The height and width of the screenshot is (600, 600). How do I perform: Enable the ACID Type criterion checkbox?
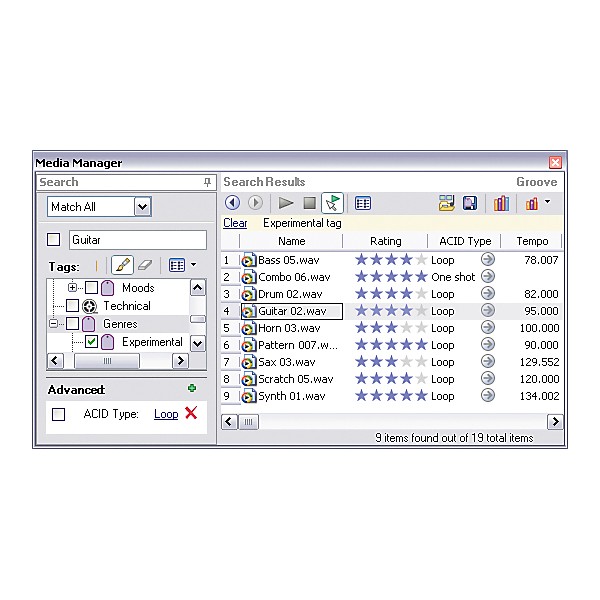tap(58, 414)
